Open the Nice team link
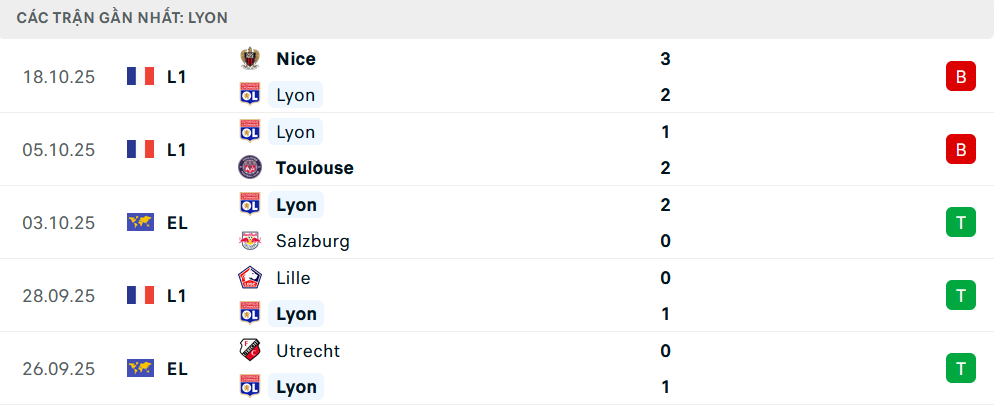 click(x=296, y=59)
